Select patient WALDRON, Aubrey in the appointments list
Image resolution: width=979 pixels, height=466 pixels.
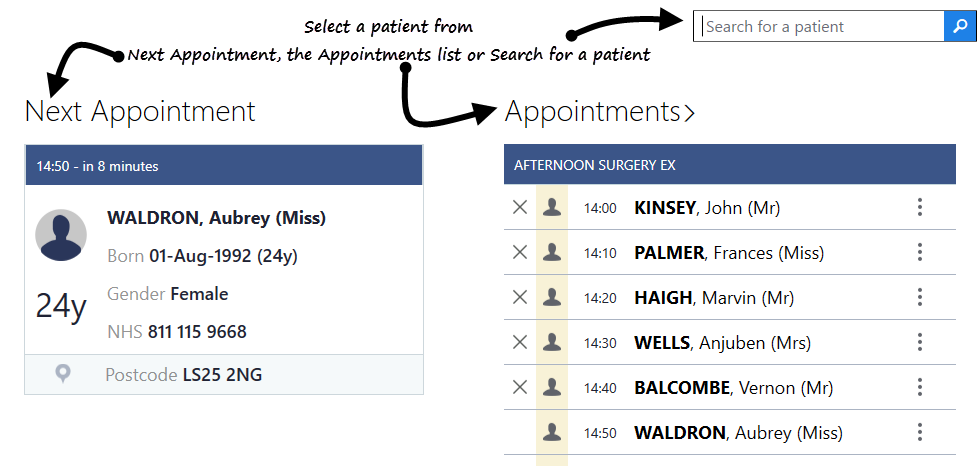click(x=738, y=433)
